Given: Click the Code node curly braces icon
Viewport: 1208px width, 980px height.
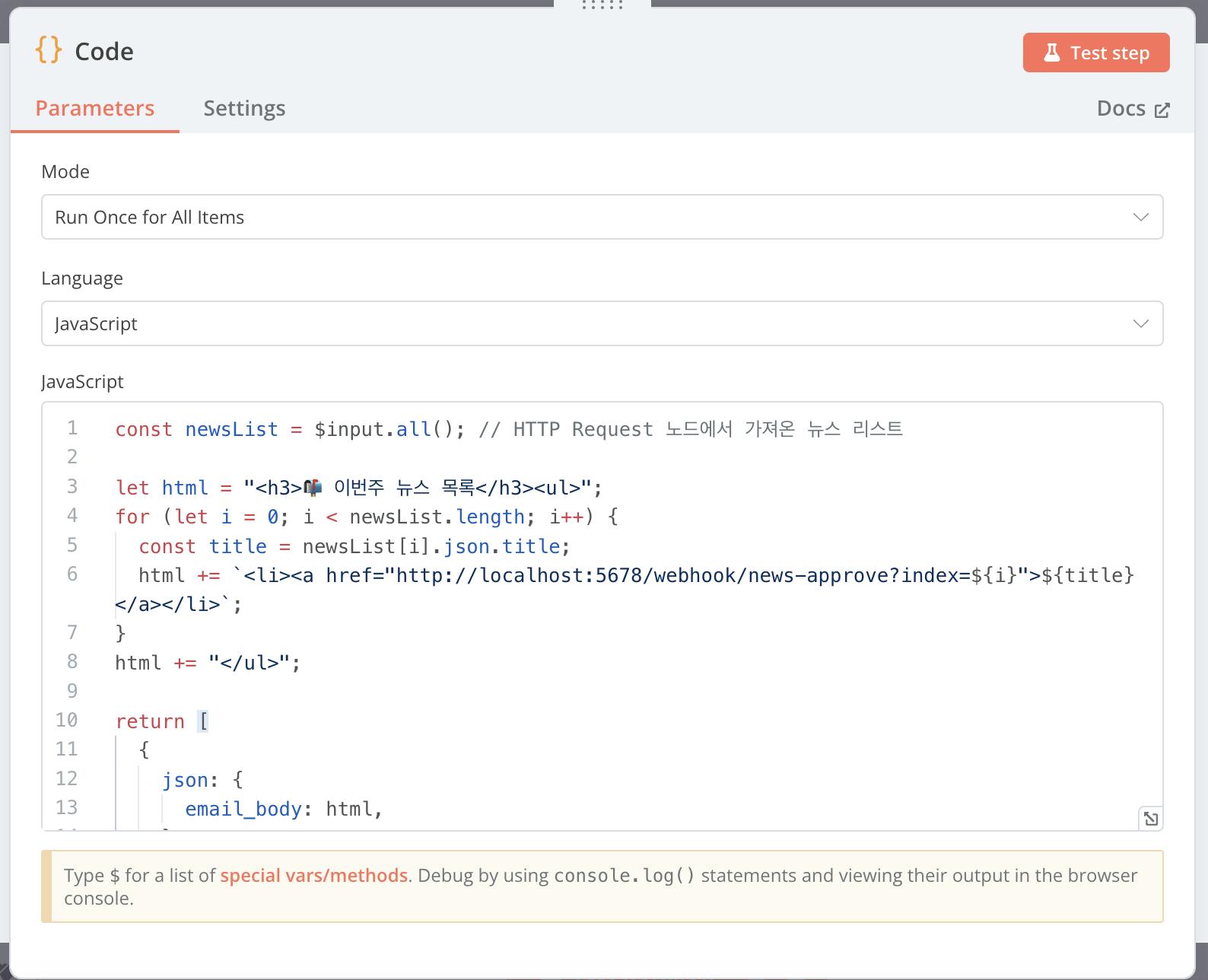Looking at the screenshot, I should point(48,50).
